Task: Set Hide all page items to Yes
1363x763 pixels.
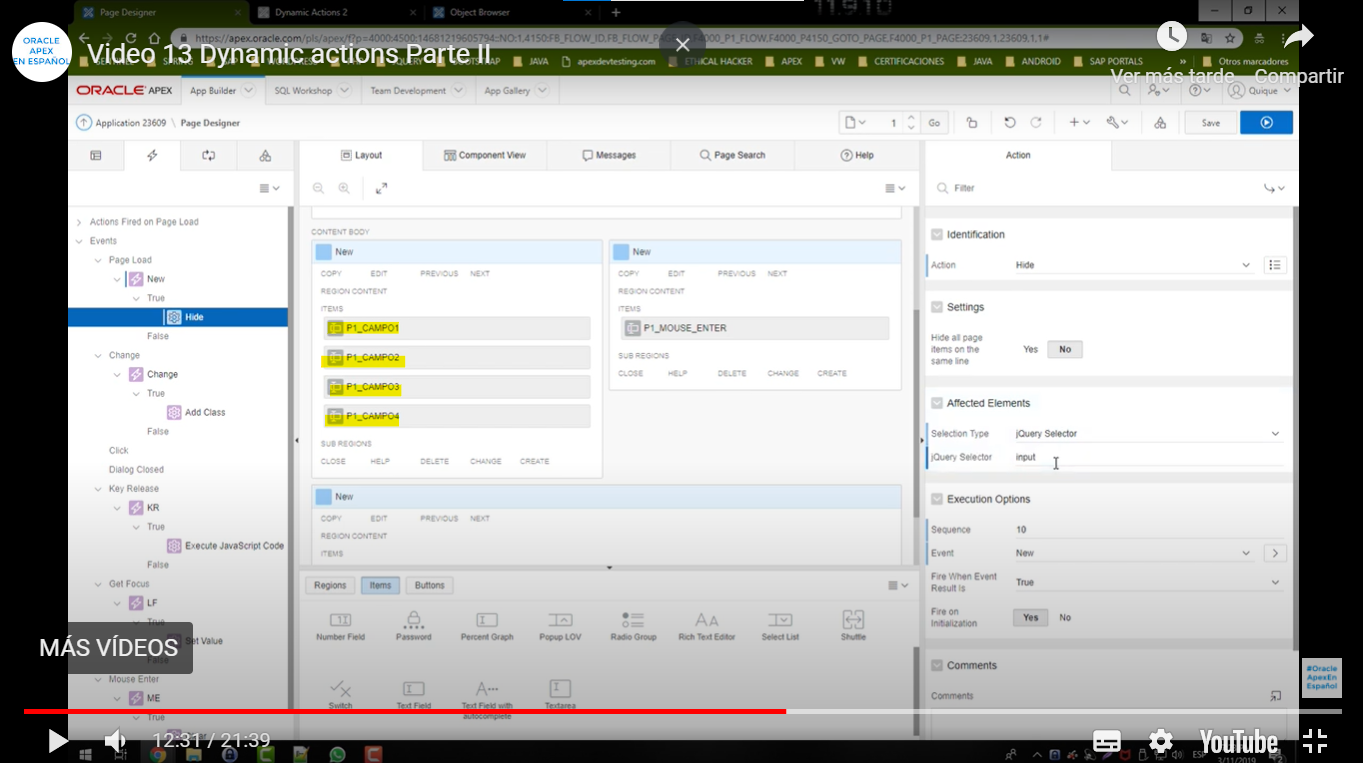Action: click(1031, 349)
